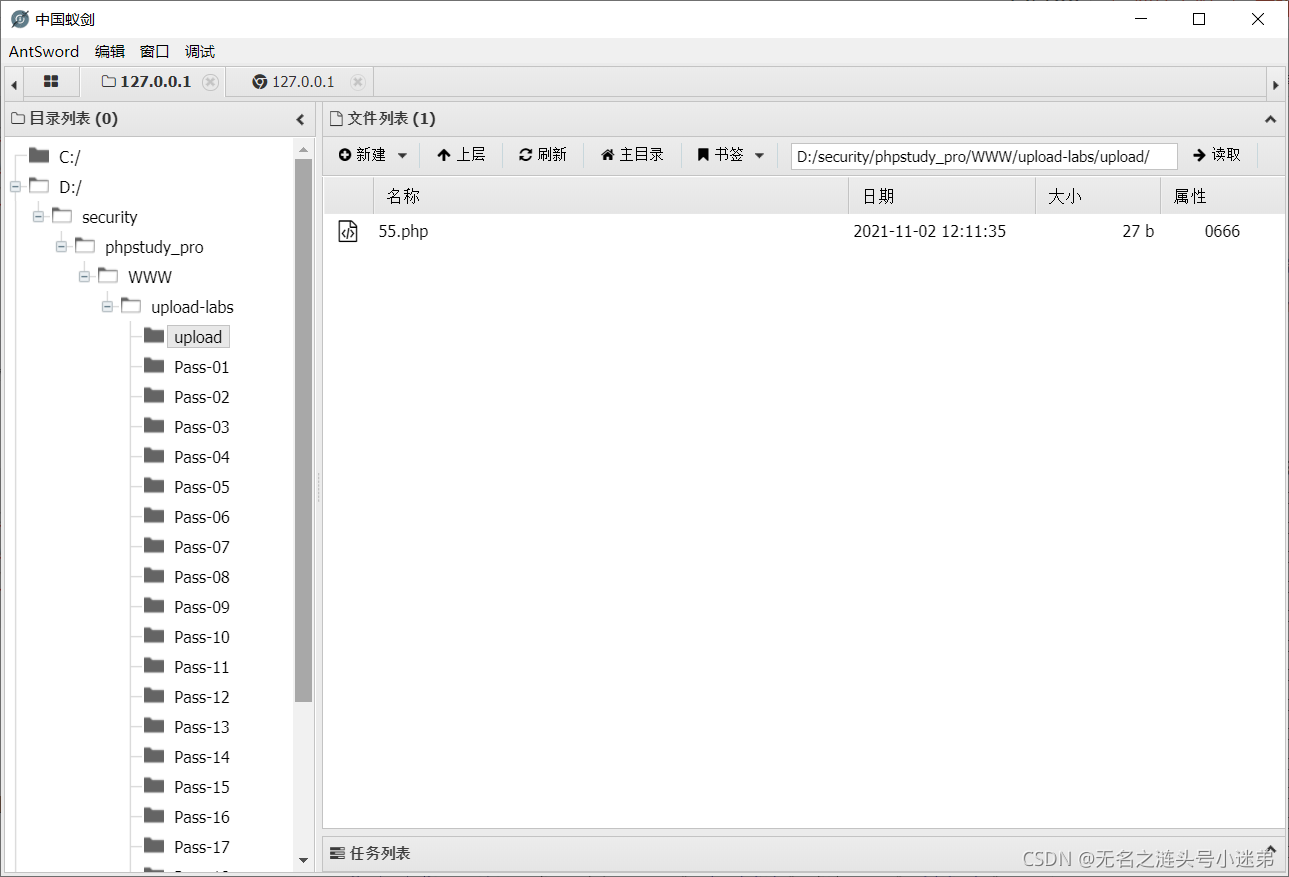The image size is (1289, 877).
Task: Collapse the 文件列表 file panel
Action: pos(1270,119)
